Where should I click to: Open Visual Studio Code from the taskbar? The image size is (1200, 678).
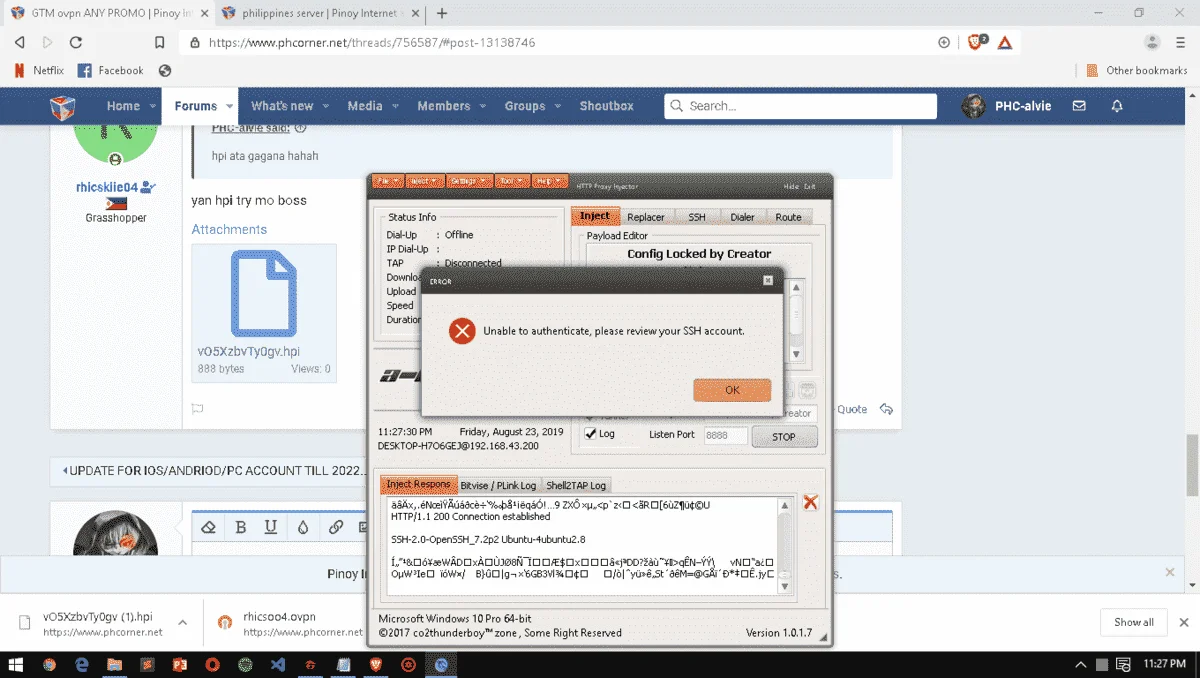pyautogui.click(x=276, y=664)
